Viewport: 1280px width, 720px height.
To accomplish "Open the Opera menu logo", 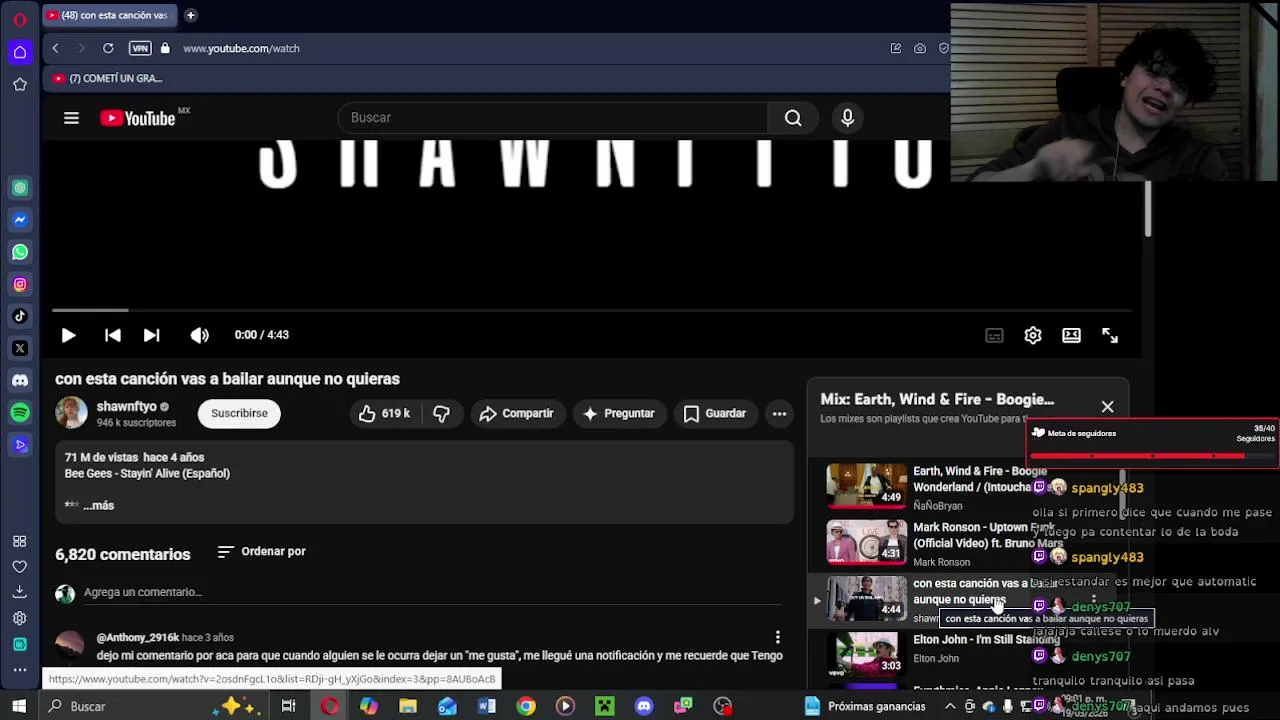I will 19,20.
